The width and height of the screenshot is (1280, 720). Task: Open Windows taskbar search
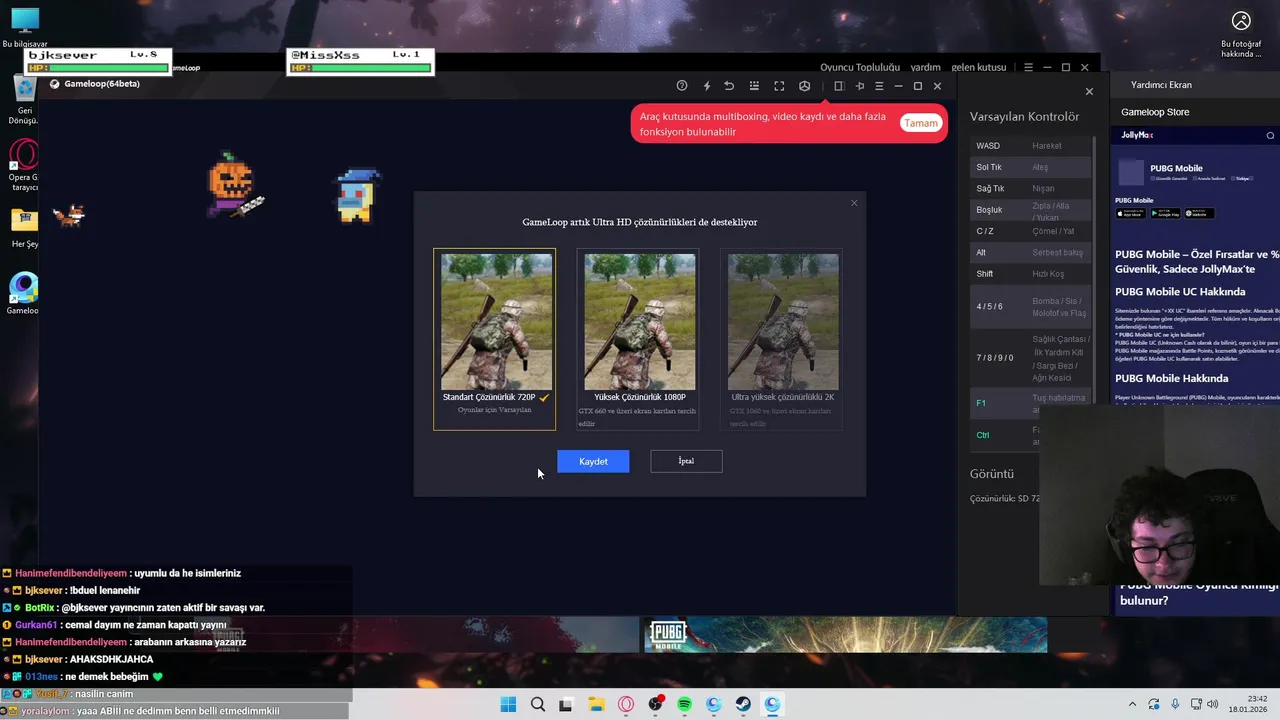537,704
